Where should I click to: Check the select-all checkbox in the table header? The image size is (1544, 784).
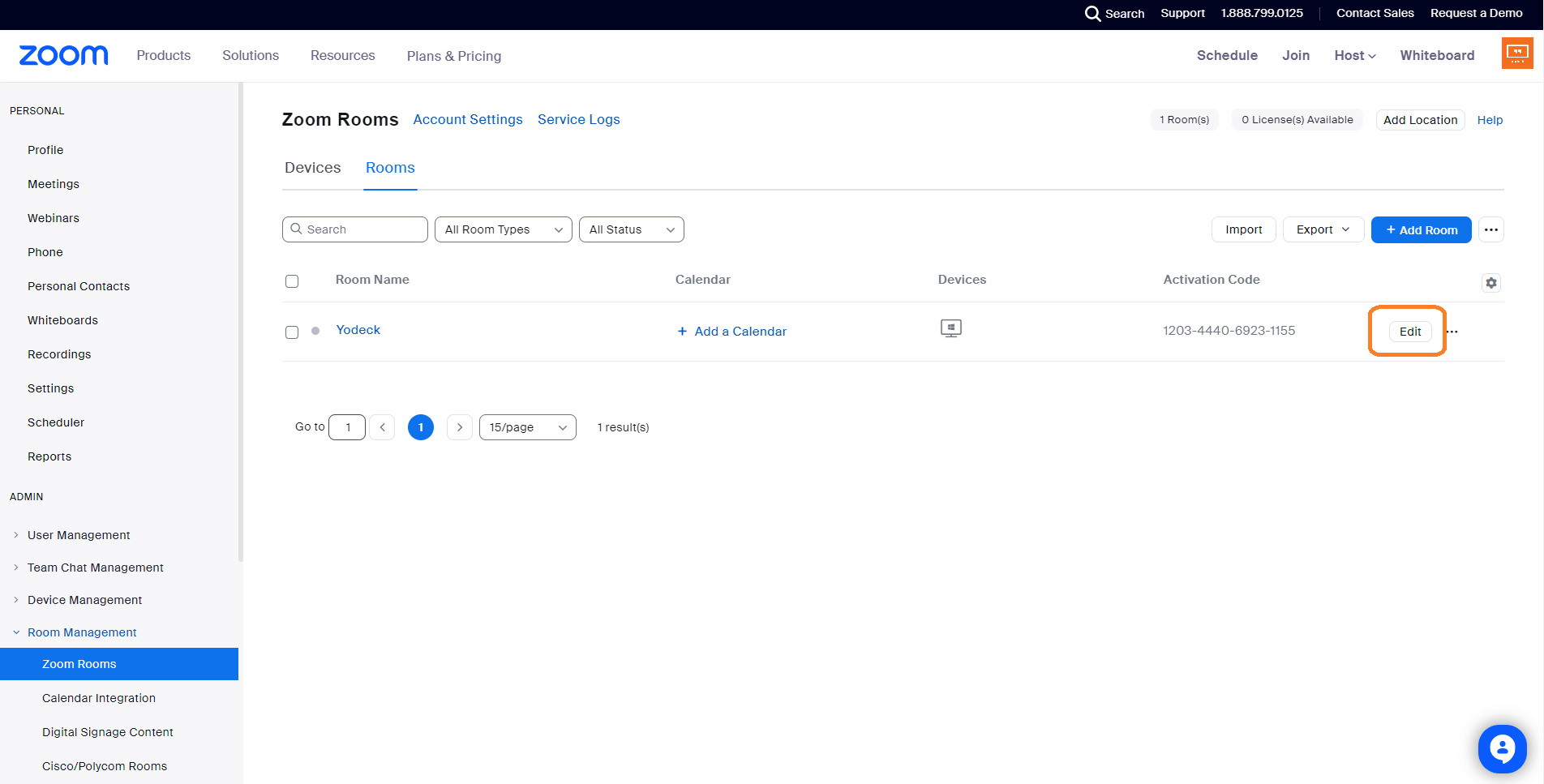292,281
